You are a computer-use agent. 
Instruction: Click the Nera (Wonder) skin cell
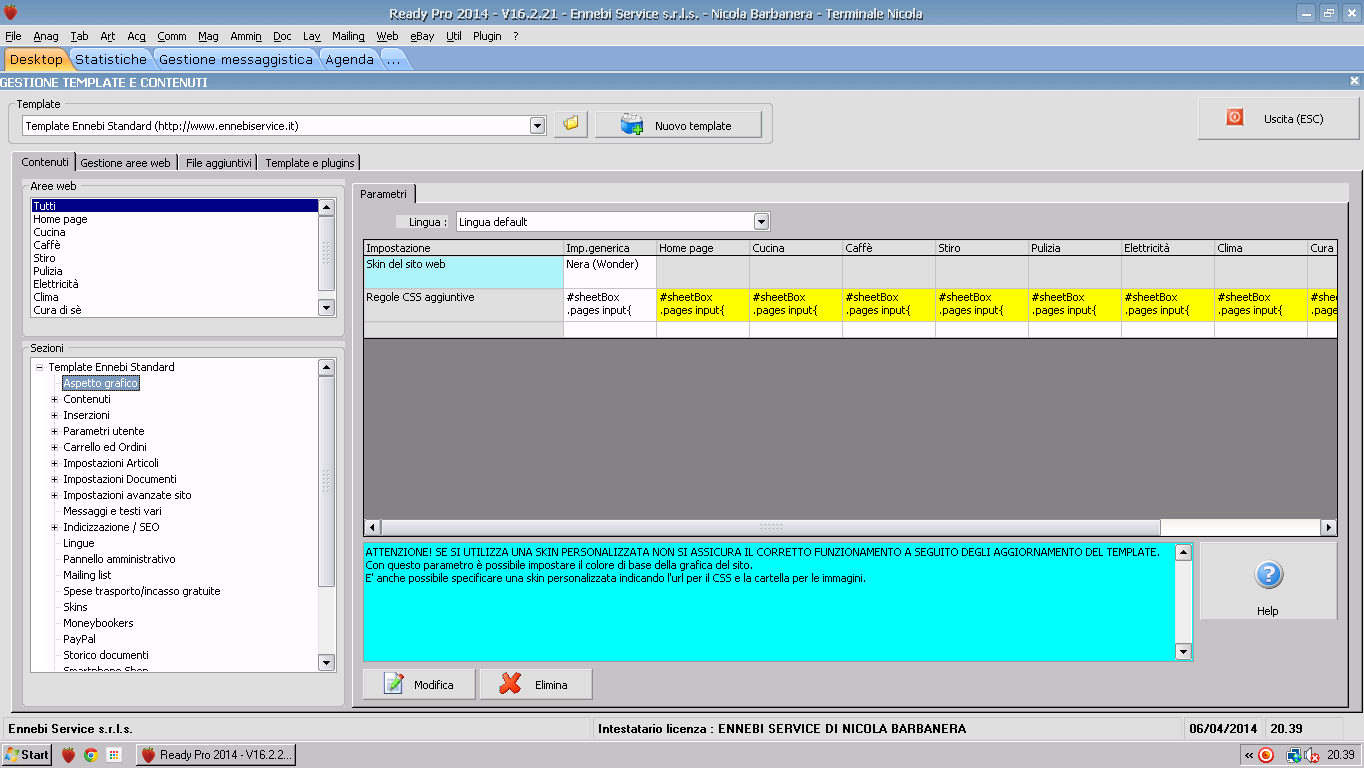(x=610, y=272)
